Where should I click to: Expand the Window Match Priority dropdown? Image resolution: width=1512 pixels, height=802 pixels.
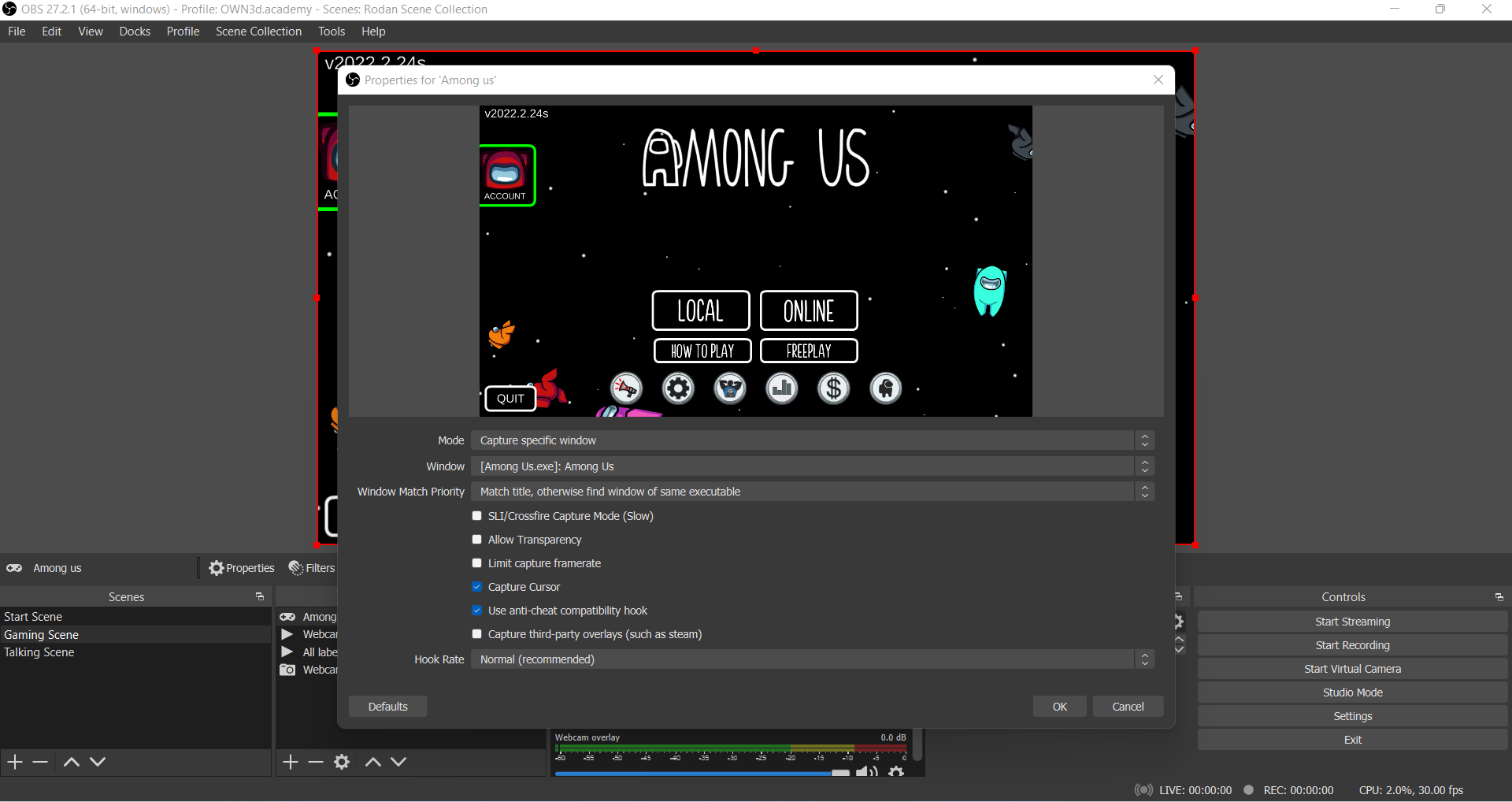(x=812, y=492)
